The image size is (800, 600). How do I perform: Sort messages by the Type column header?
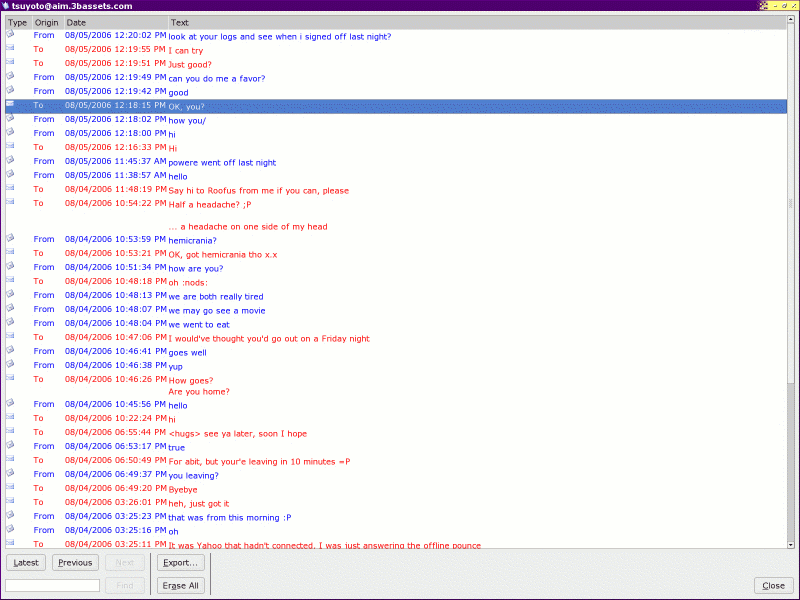(17, 22)
